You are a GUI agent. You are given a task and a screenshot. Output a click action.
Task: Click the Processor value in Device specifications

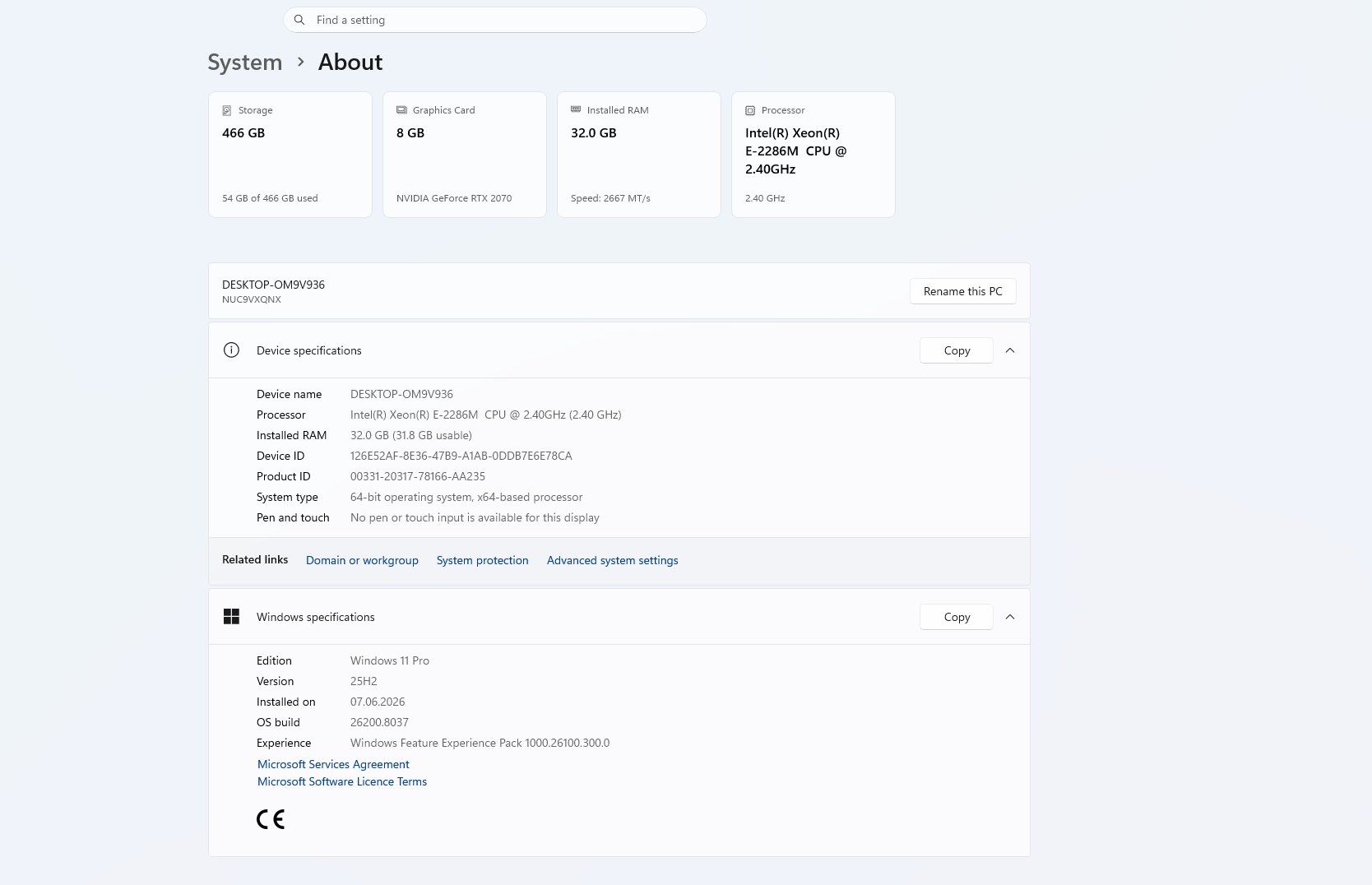point(486,415)
